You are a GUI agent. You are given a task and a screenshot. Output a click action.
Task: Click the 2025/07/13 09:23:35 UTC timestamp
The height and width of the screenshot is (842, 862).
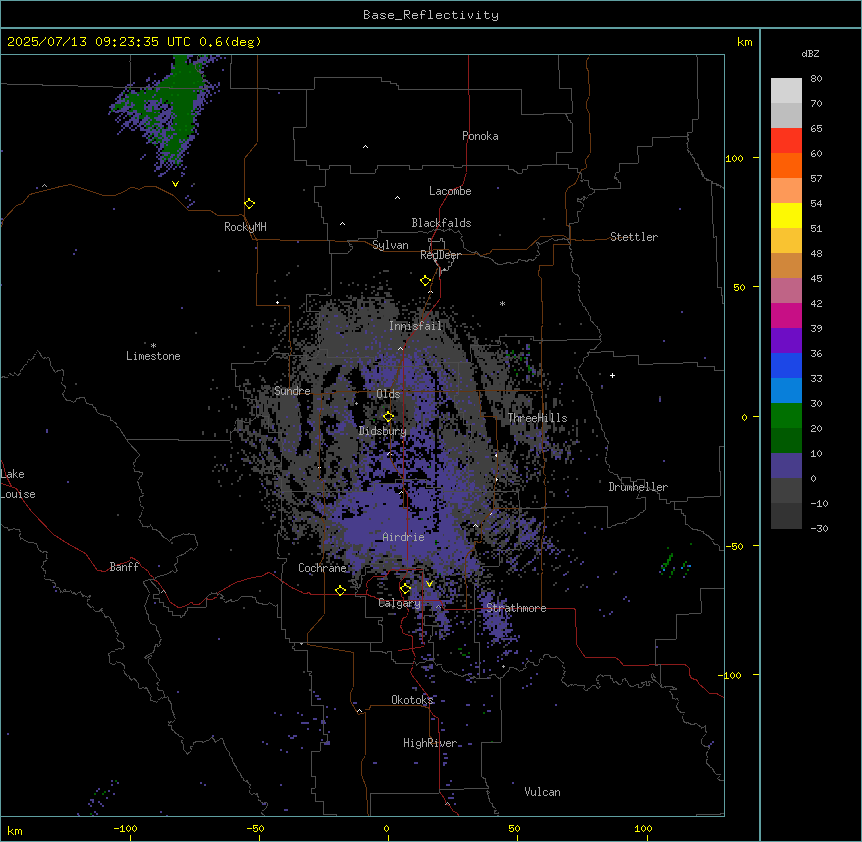pos(99,42)
